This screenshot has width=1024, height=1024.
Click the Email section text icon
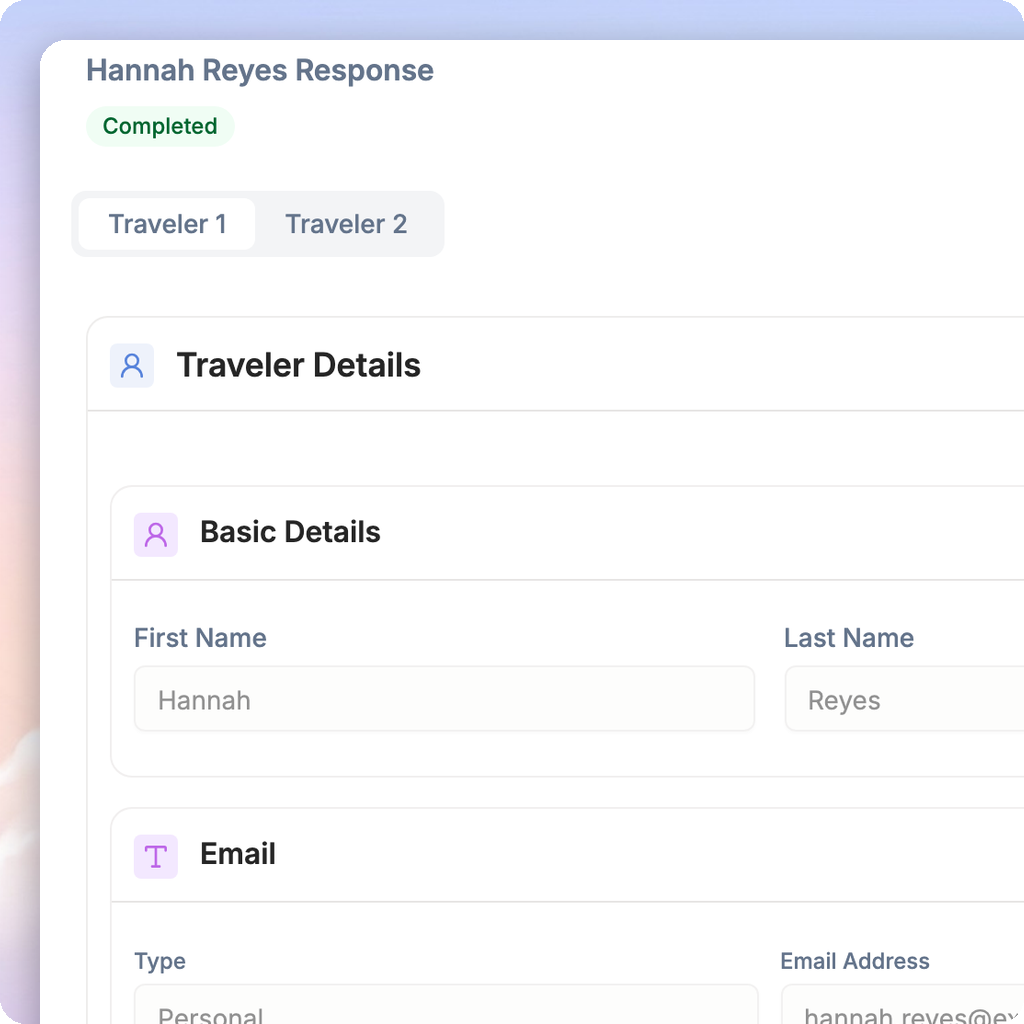pyautogui.click(x=156, y=857)
